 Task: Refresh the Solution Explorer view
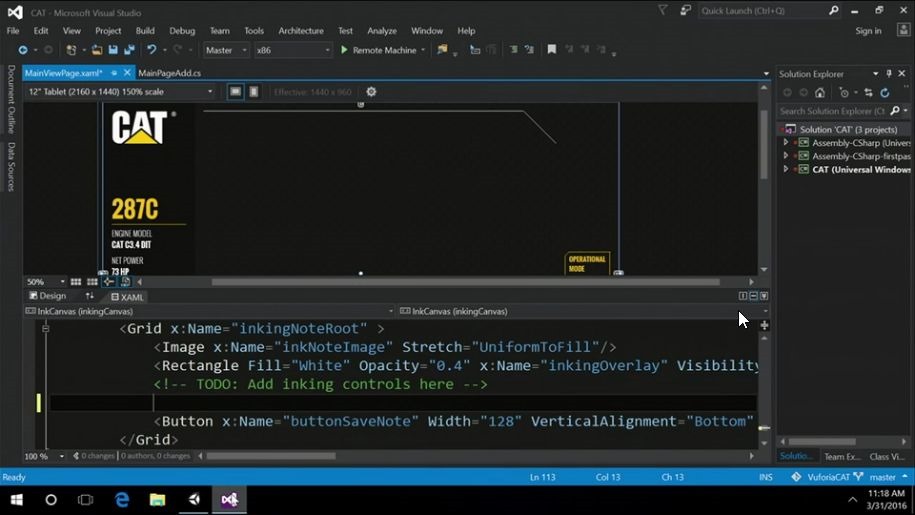(x=885, y=93)
